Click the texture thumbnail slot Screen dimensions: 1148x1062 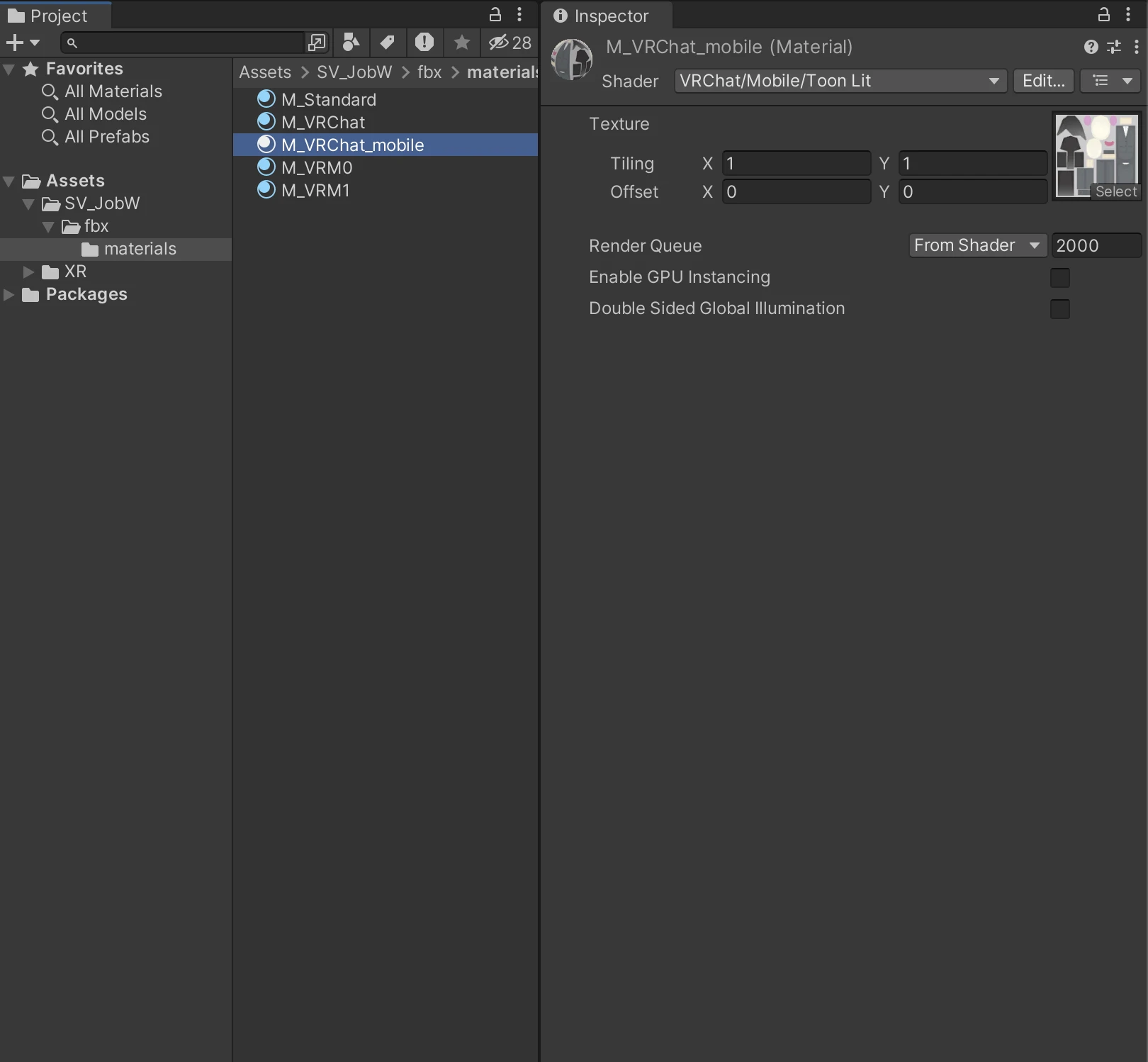(1096, 157)
